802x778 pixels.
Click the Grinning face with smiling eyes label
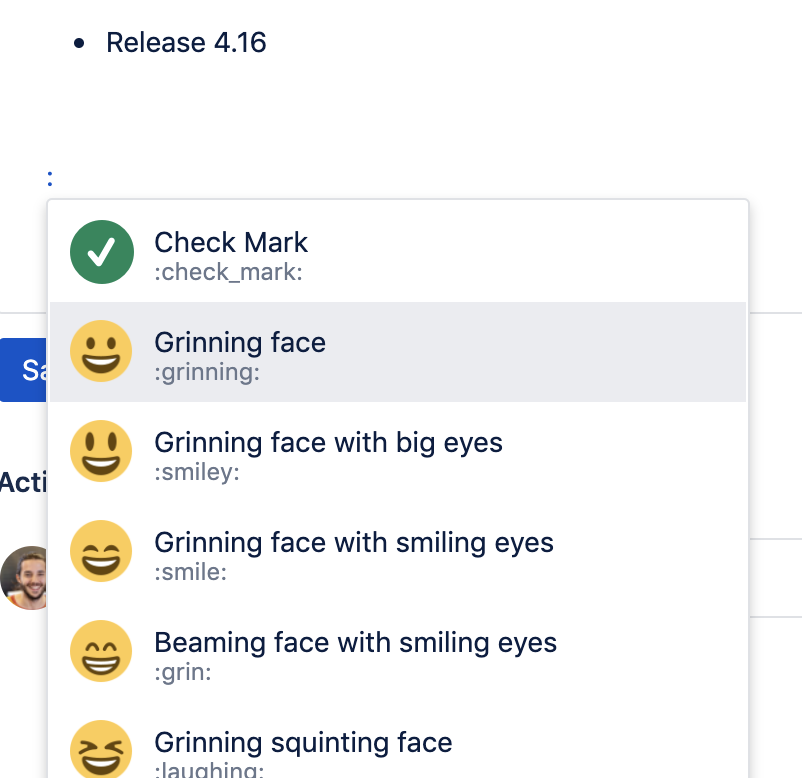coord(352,542)
